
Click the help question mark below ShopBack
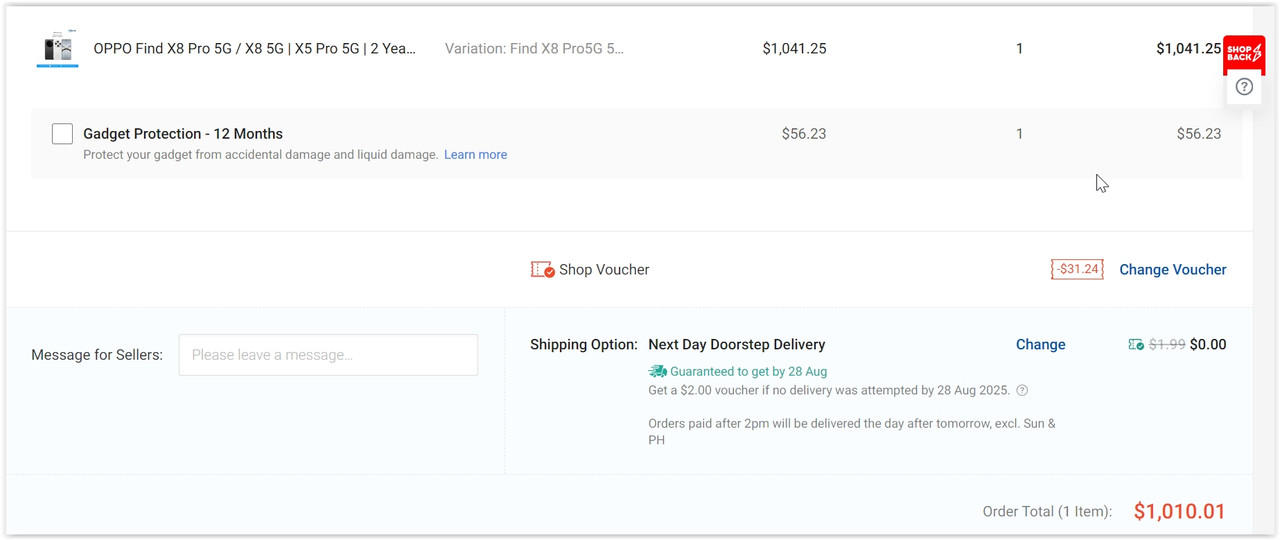coord(1244,87)
